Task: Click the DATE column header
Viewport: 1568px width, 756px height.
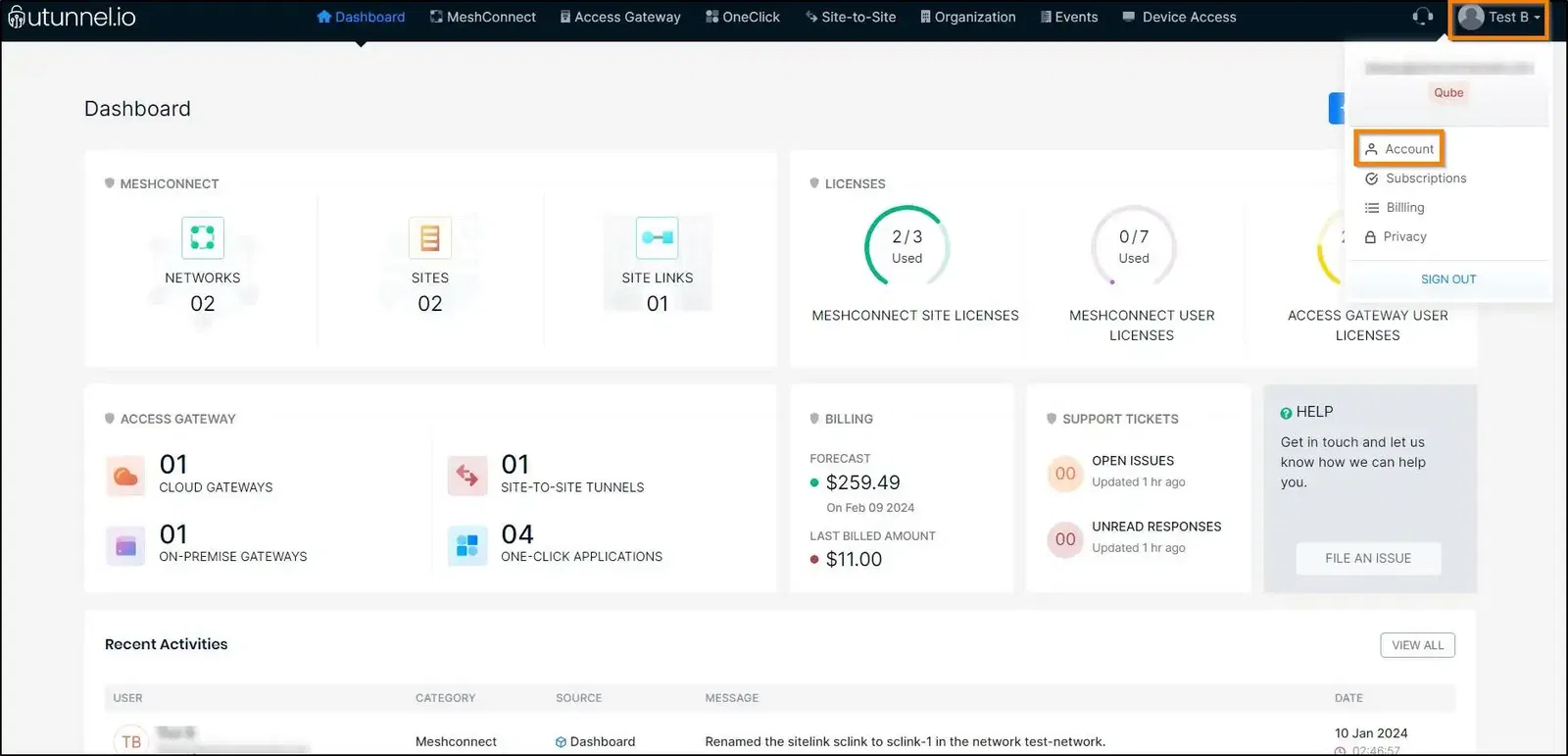Action: [x=1348, y=698]
